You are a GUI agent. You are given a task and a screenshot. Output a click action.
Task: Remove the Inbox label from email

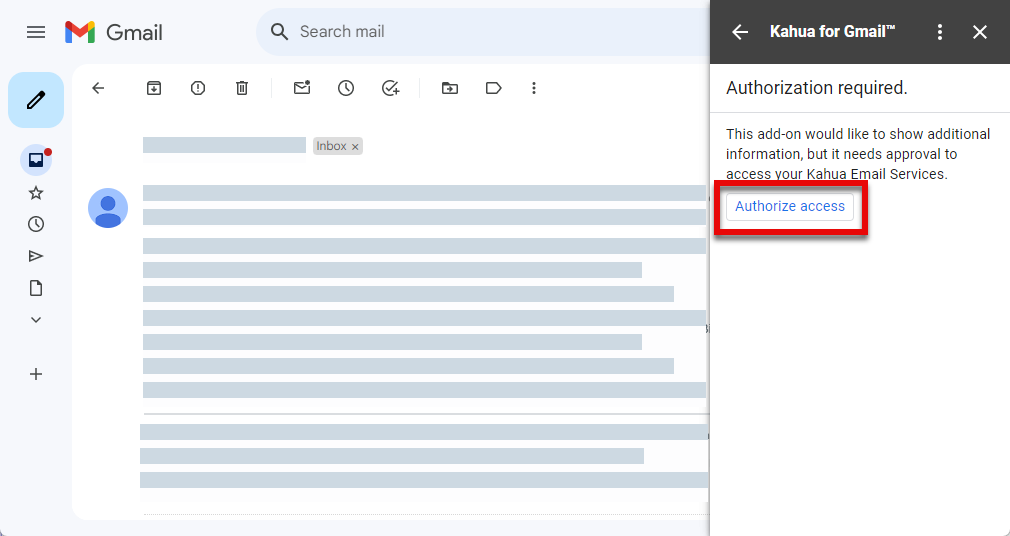click(355, 147)
